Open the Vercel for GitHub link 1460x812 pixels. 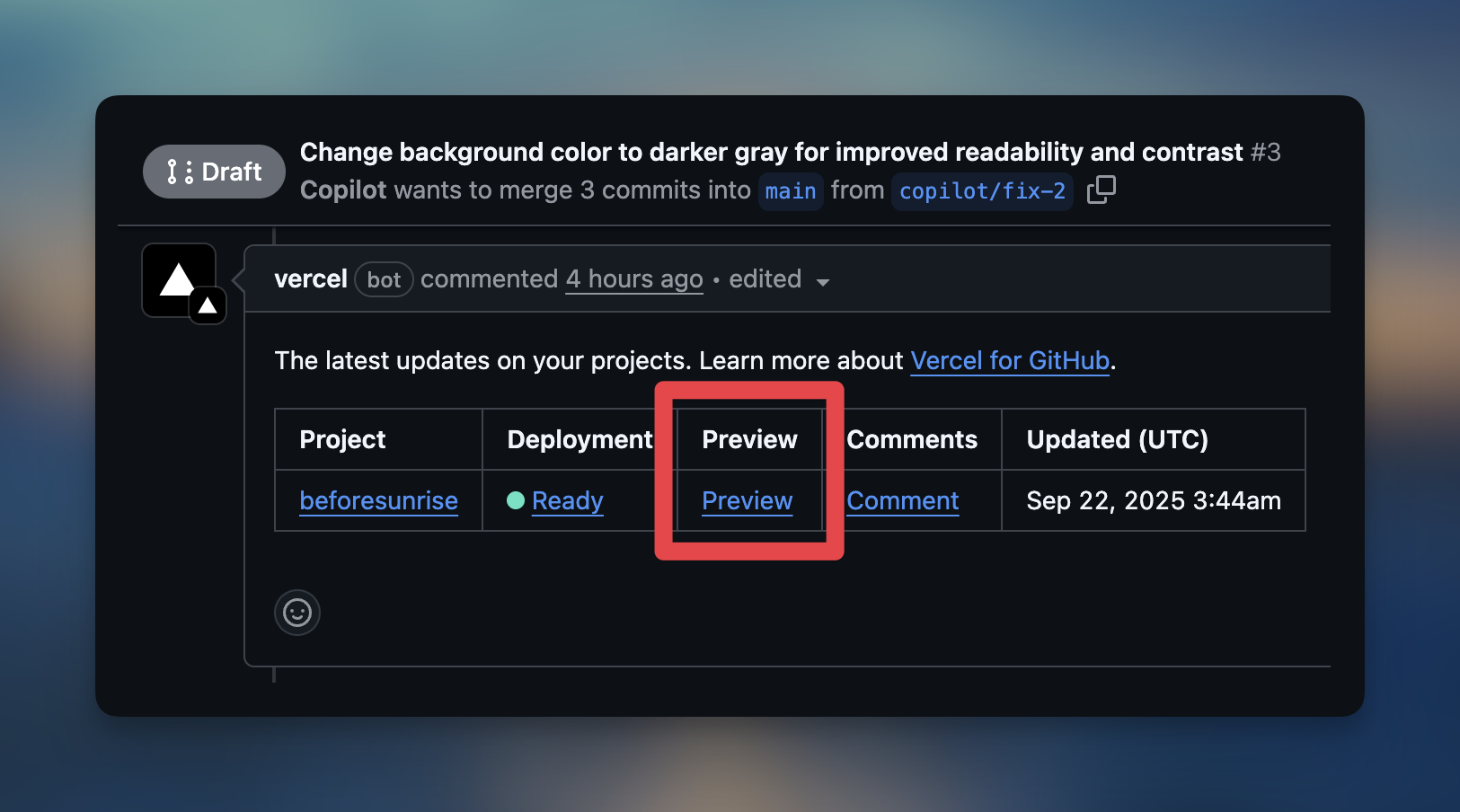coord(1010,360)
